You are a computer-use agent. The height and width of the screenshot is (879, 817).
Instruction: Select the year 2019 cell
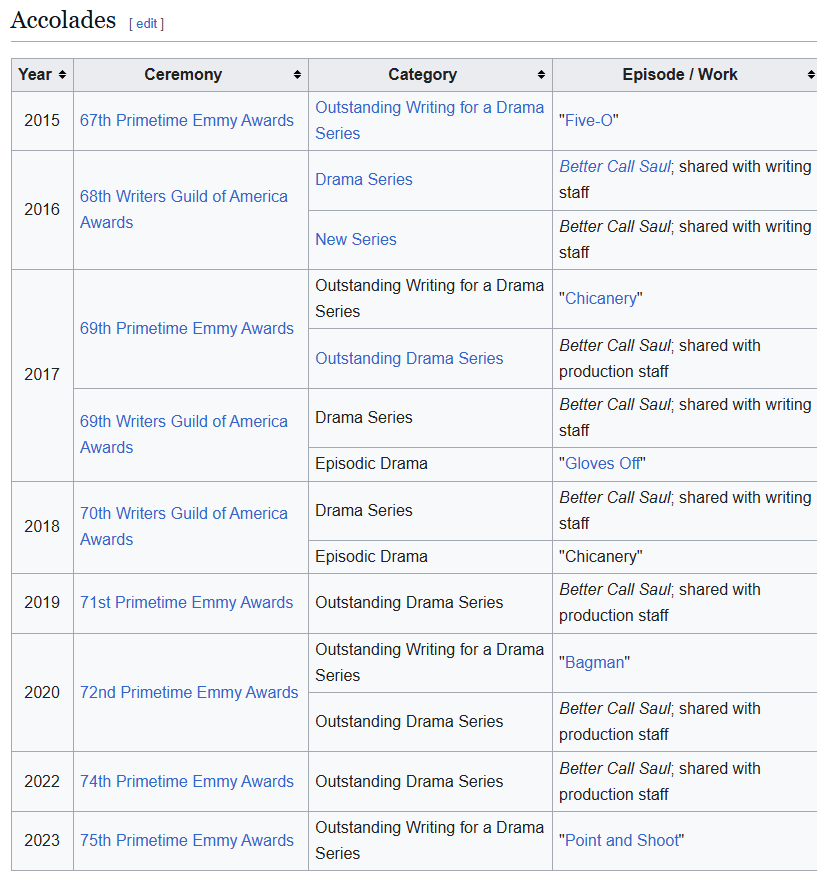click(42, 603)
